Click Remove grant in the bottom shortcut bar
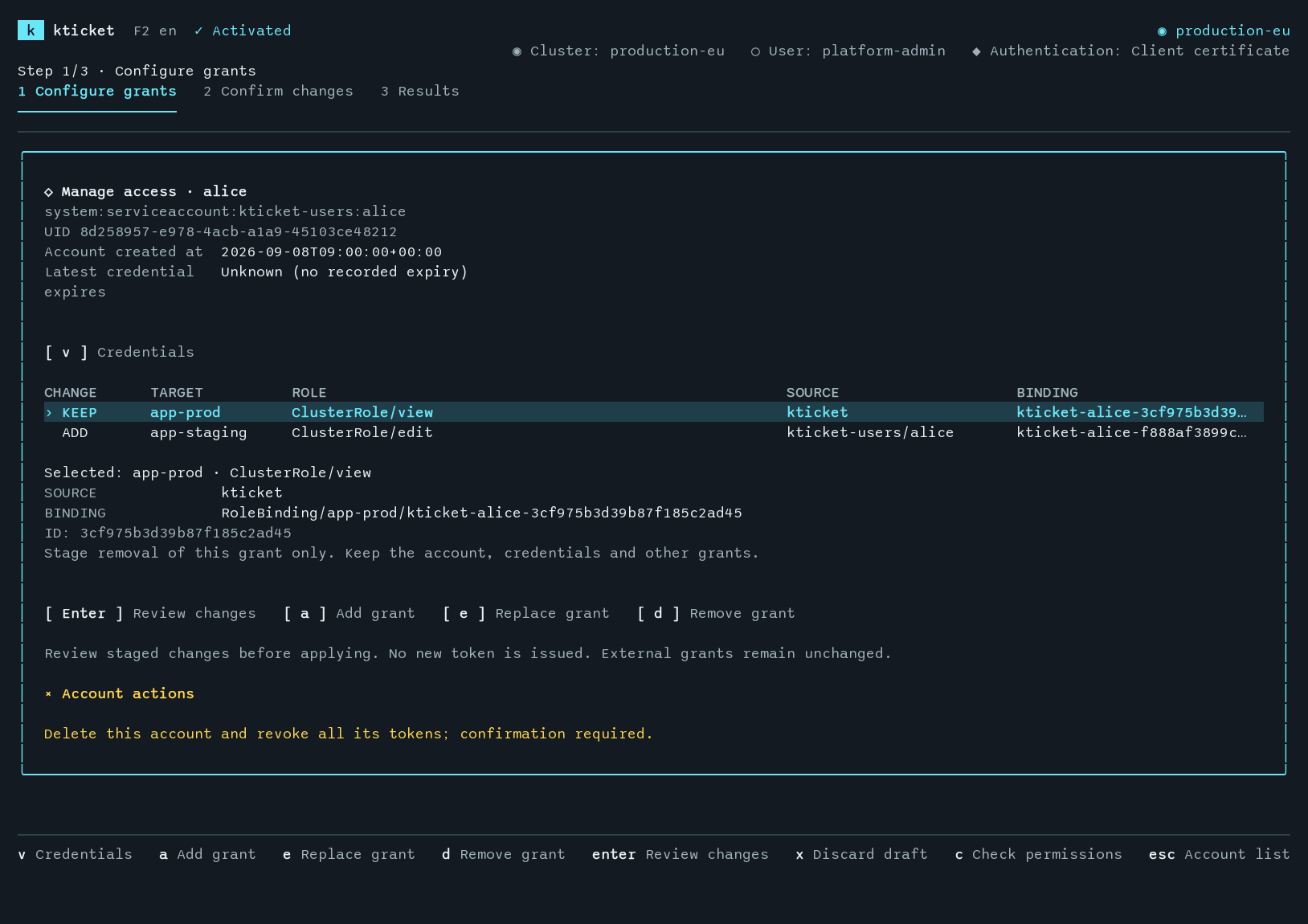Screen dimensions: 1308x924 504,854
